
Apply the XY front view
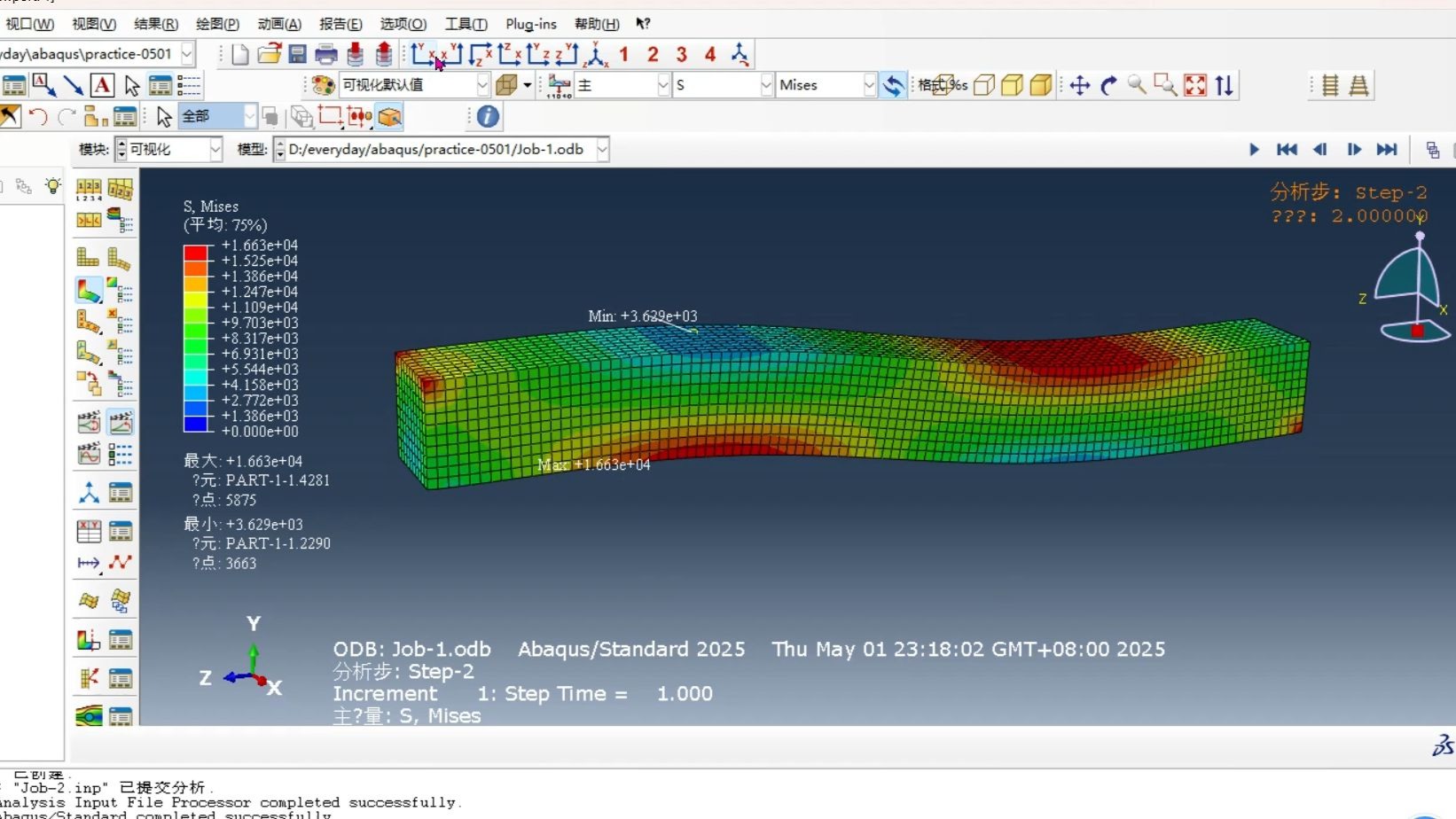point(422,55)
